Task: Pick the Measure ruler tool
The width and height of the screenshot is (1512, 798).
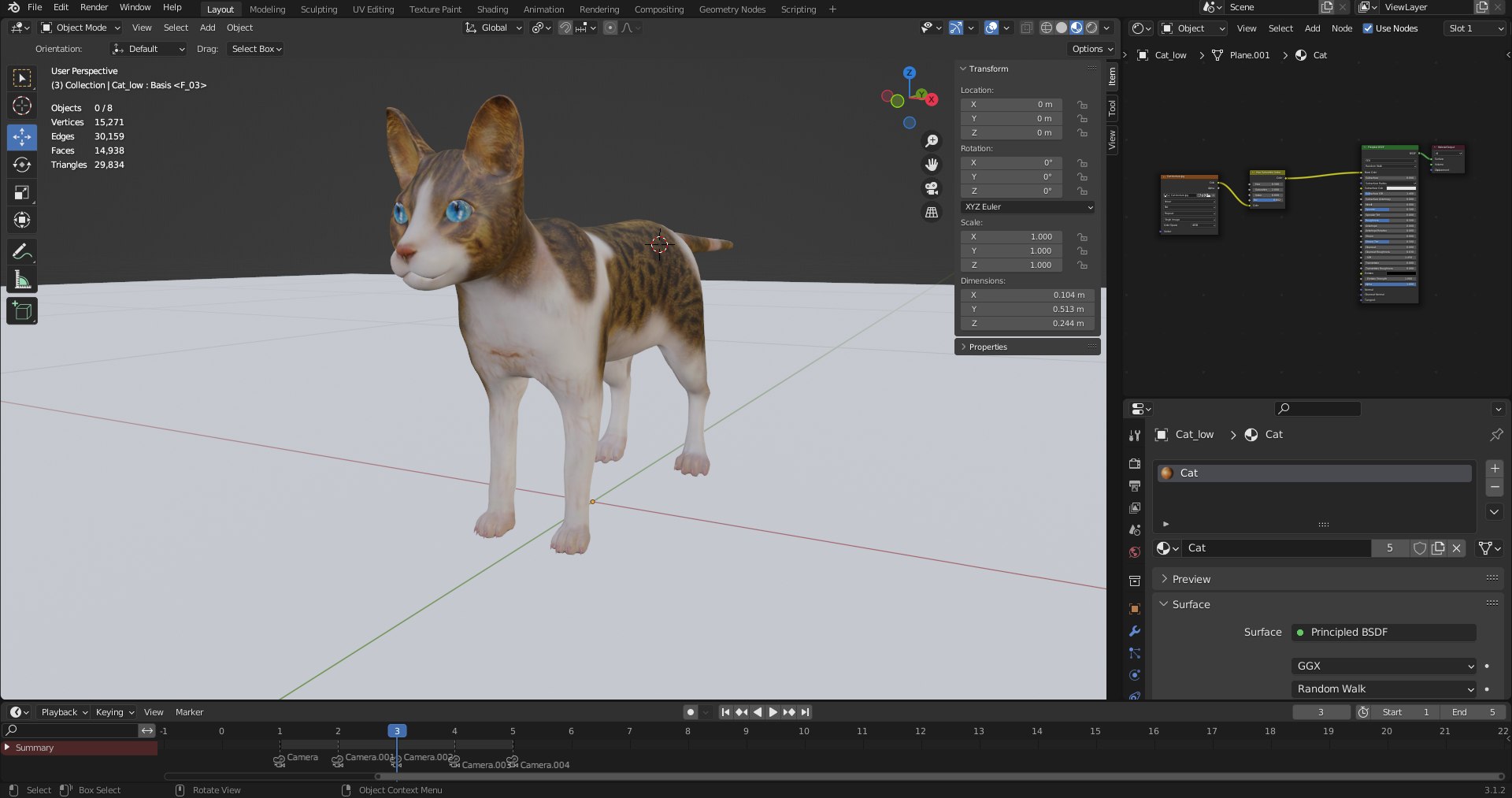Action: (22, 280)
